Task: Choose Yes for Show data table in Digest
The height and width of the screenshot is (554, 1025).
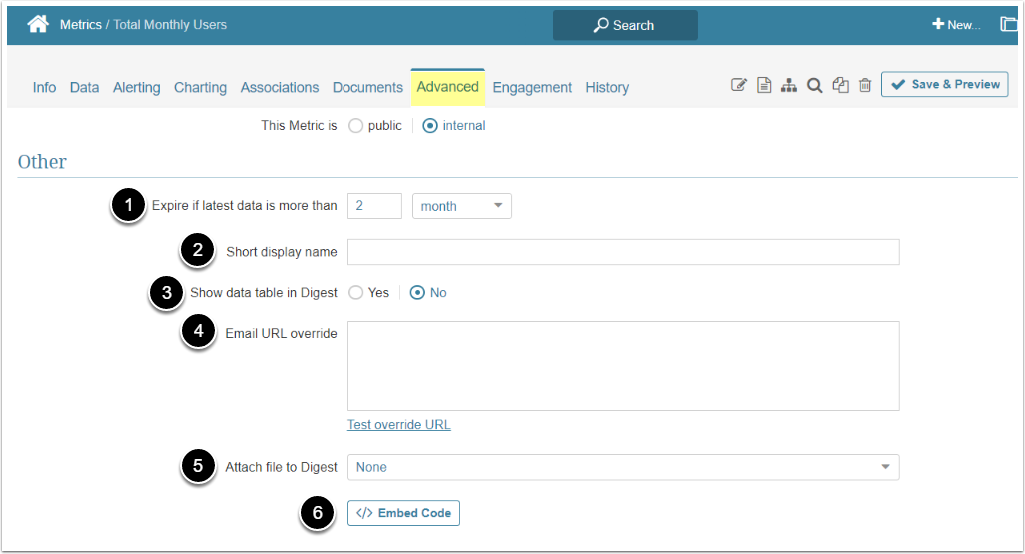Action: click(x=356, y=293)
